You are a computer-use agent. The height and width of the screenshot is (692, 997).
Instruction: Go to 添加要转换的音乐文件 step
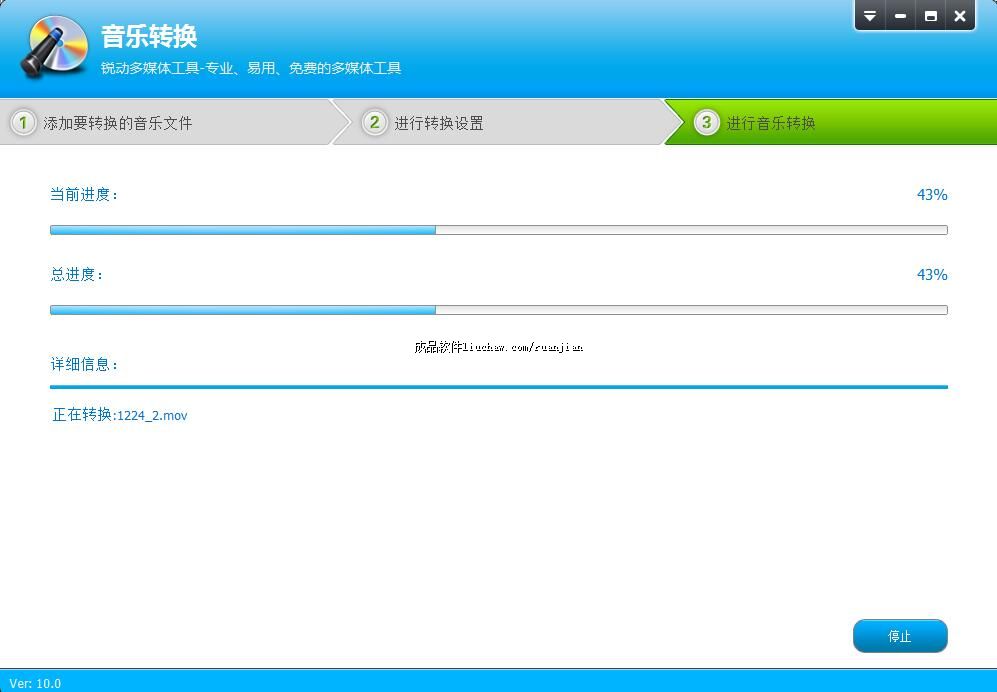coord(117,124)
